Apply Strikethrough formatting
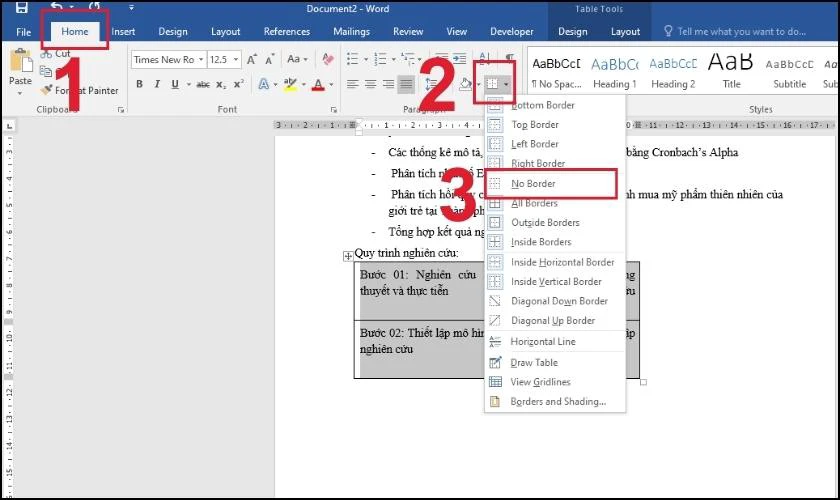Viewport: 840px width, 500px height. 203,84
